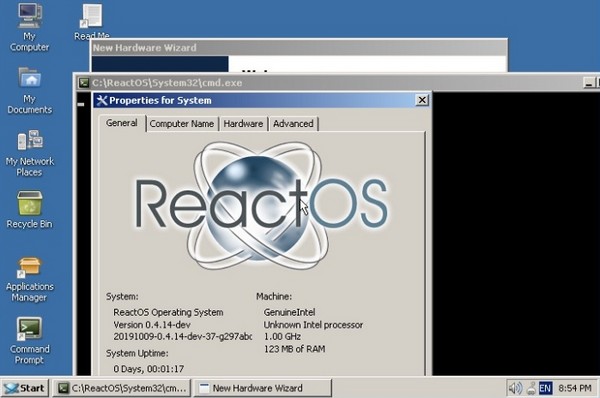Viewport: 600px width, 398px height.
Task: Click the 'Version 0.4.14-dev' text
Action: pos(152,325)
